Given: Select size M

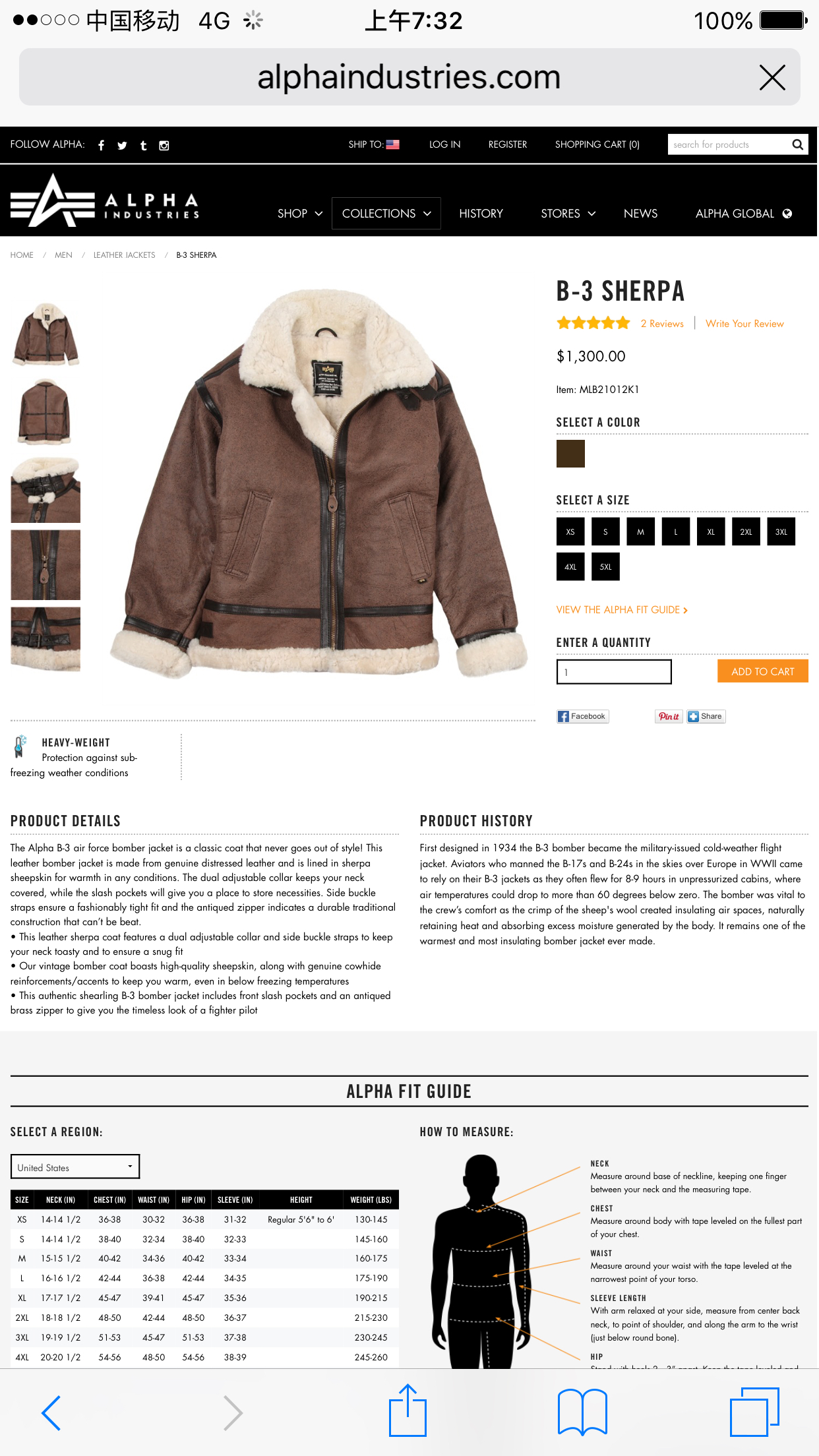Looking at the screenshot, I should pos(640,531).
